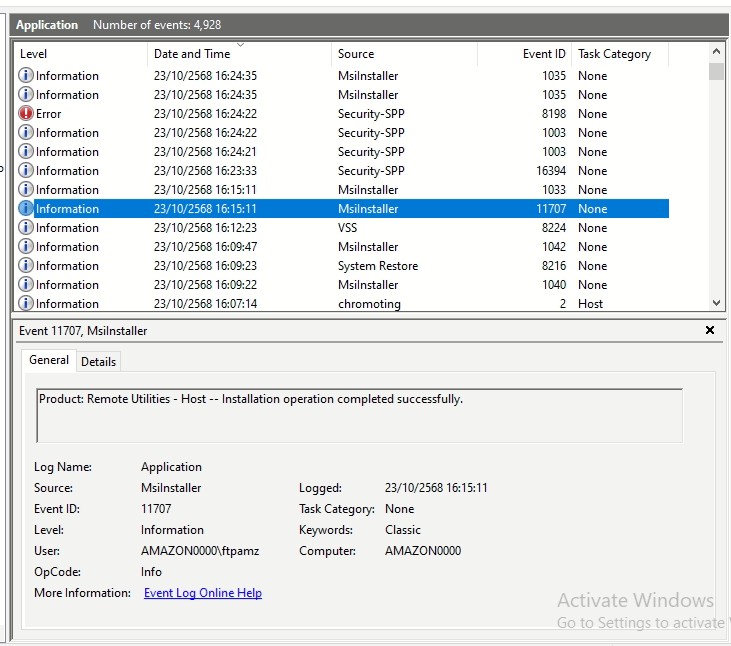Click the event description text box
This screenshot has width=731, height=646.
(359, 415)
